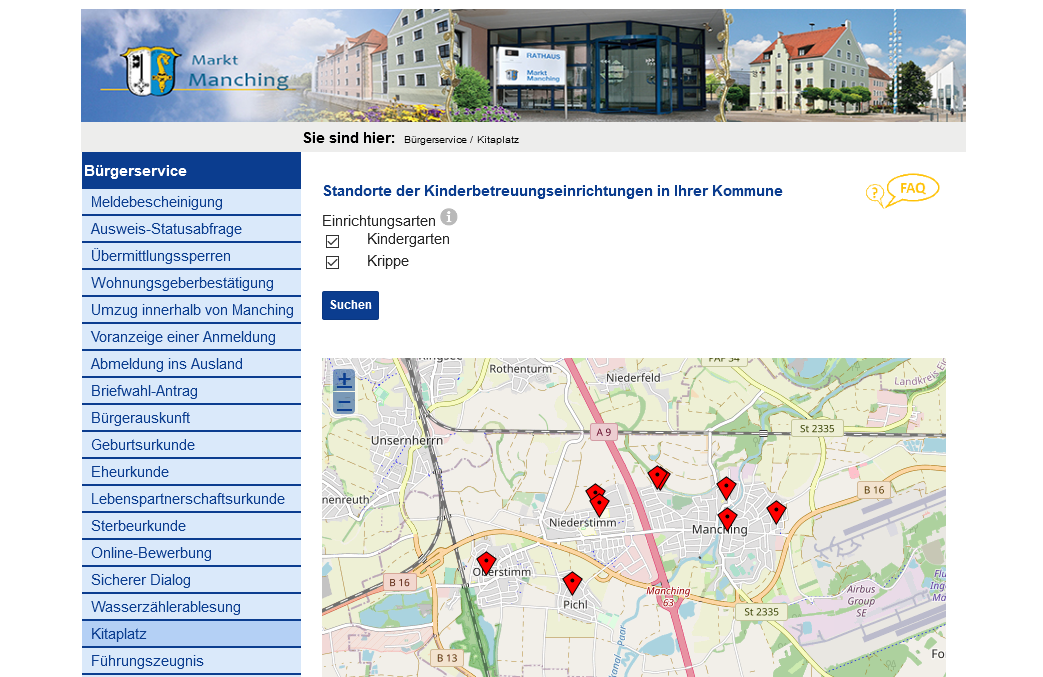Click the map zoom-out minus button
1043x677 pixels.
click(x=344, y=404)
